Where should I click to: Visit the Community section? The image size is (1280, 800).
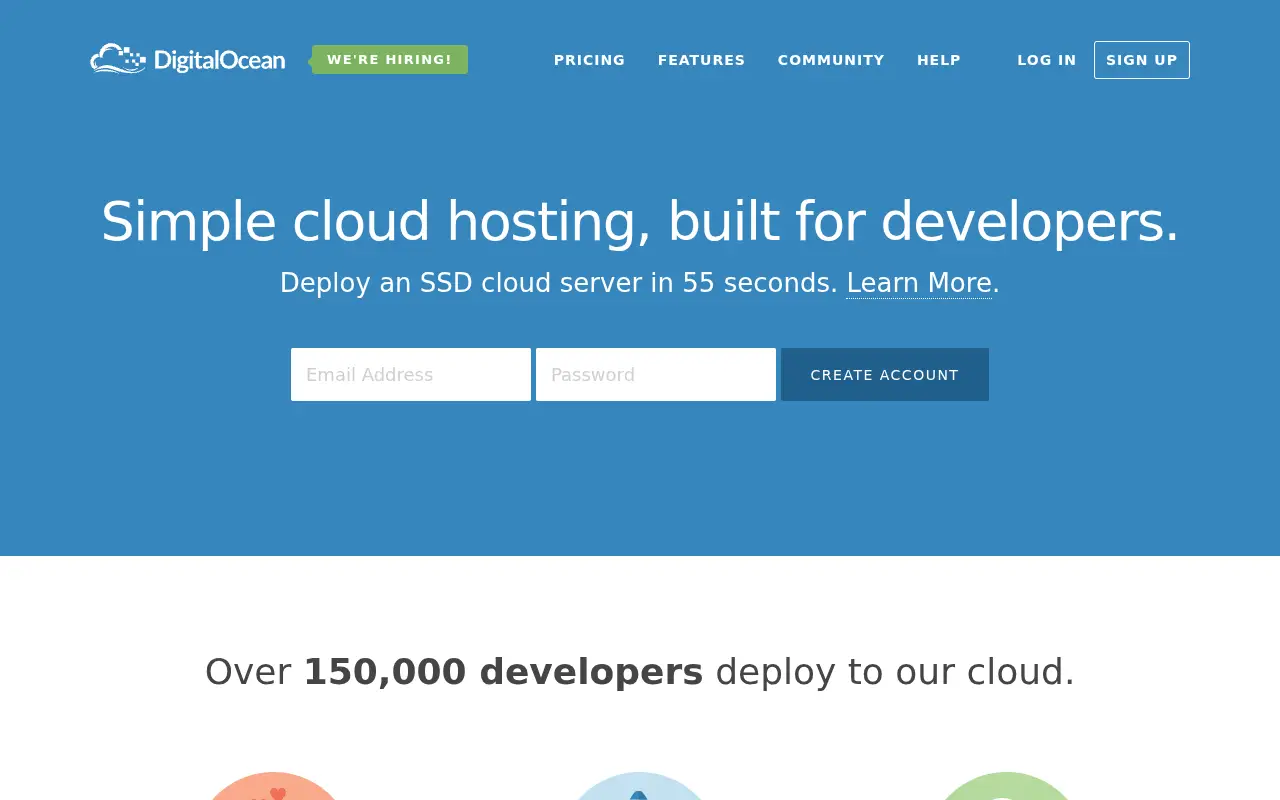(831, 60)
